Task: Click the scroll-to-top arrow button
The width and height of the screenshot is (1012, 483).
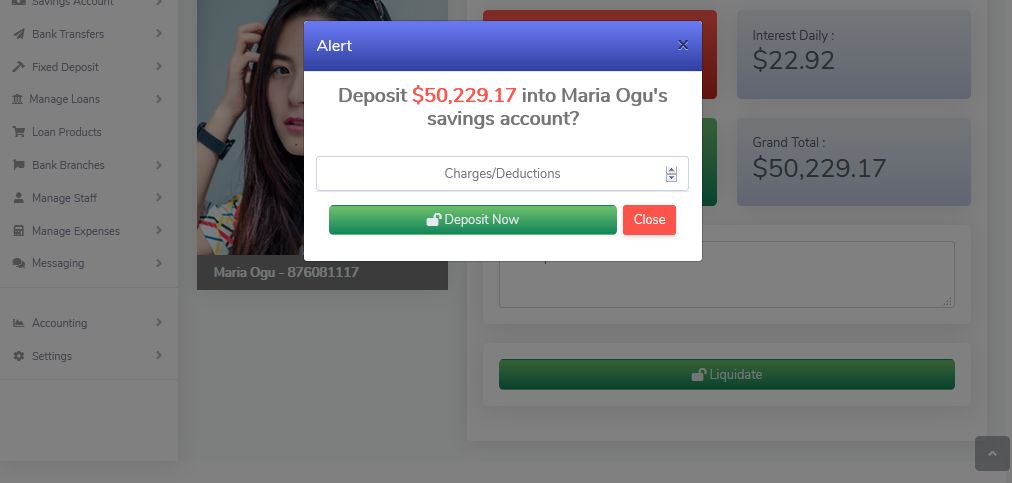Action: [992, 453]
